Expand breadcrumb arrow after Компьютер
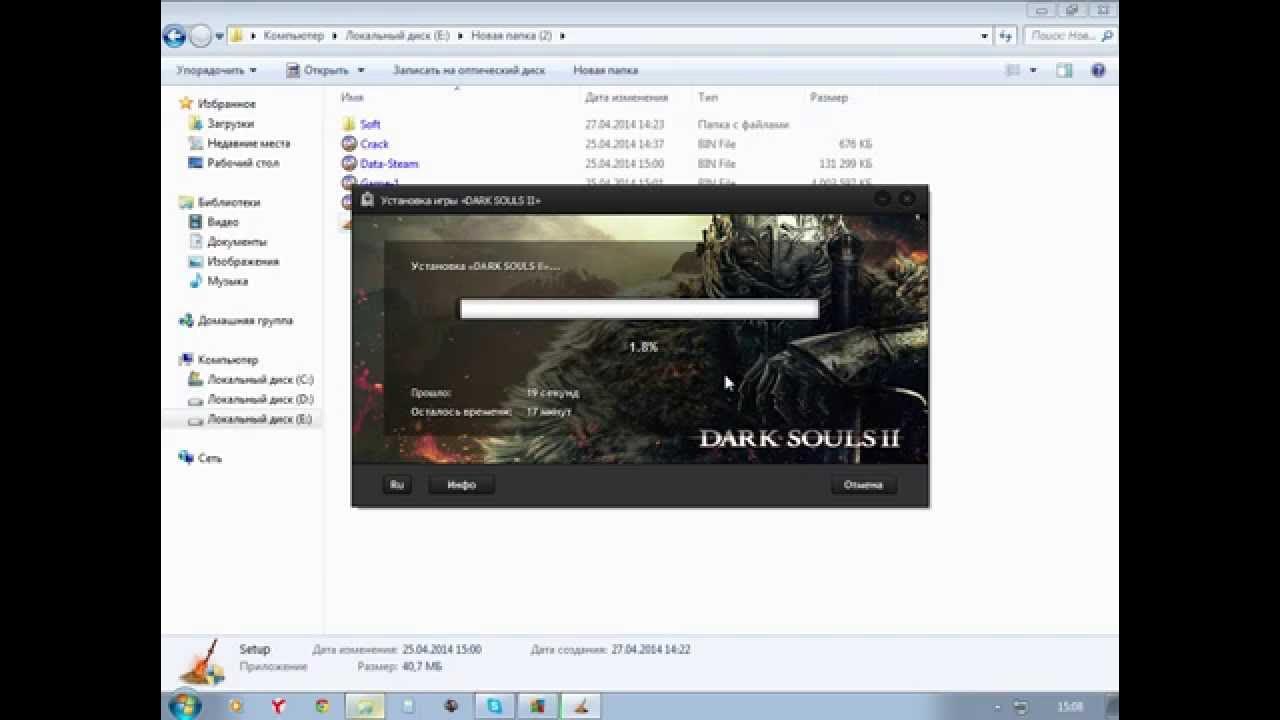Screen dimensions: 1280x720 pyautogui.click(x=335, y=35)
